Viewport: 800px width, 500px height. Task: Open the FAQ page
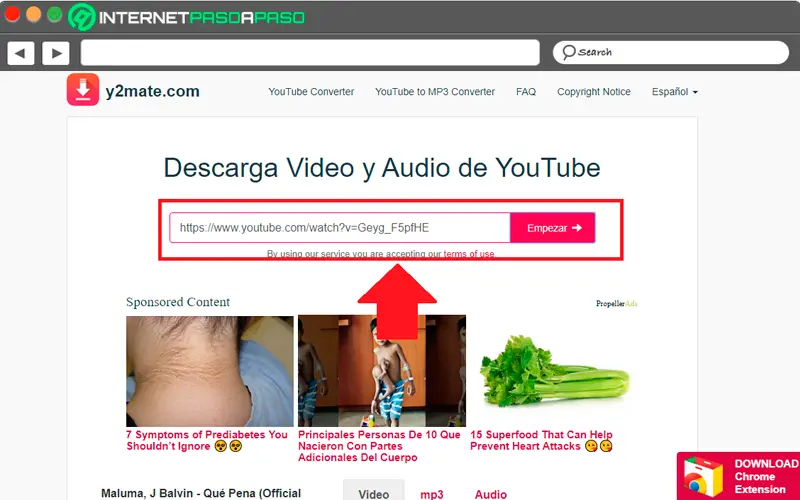point(526,92)
